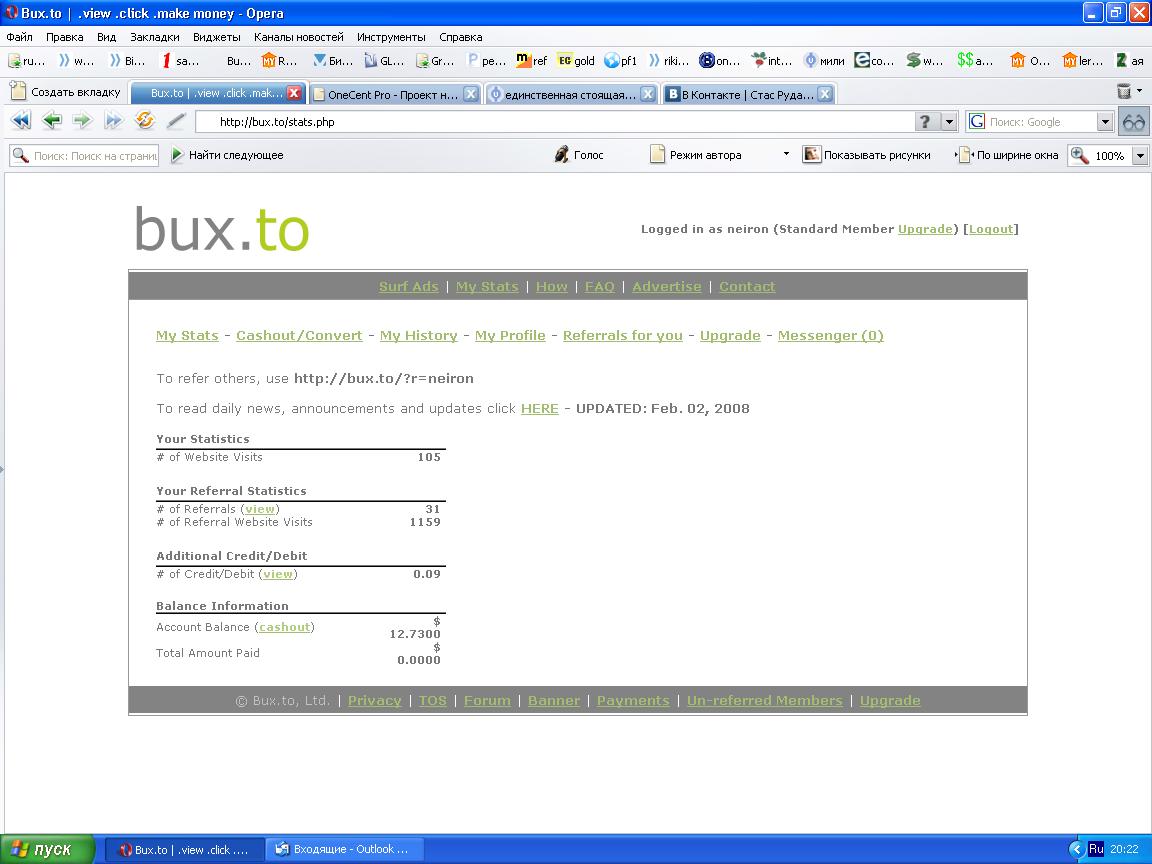The image size is (1152, 864).
Task: Open Referrals for you link
Action: [x=622, y=336]
